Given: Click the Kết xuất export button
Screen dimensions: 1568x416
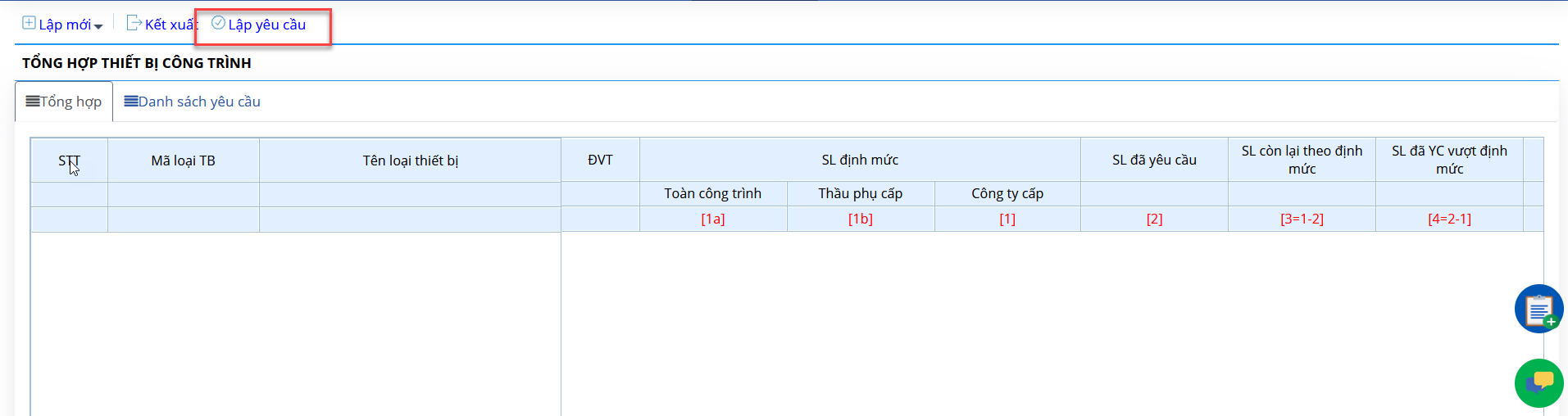Looking at the screenshot, I should coord(162,25).
